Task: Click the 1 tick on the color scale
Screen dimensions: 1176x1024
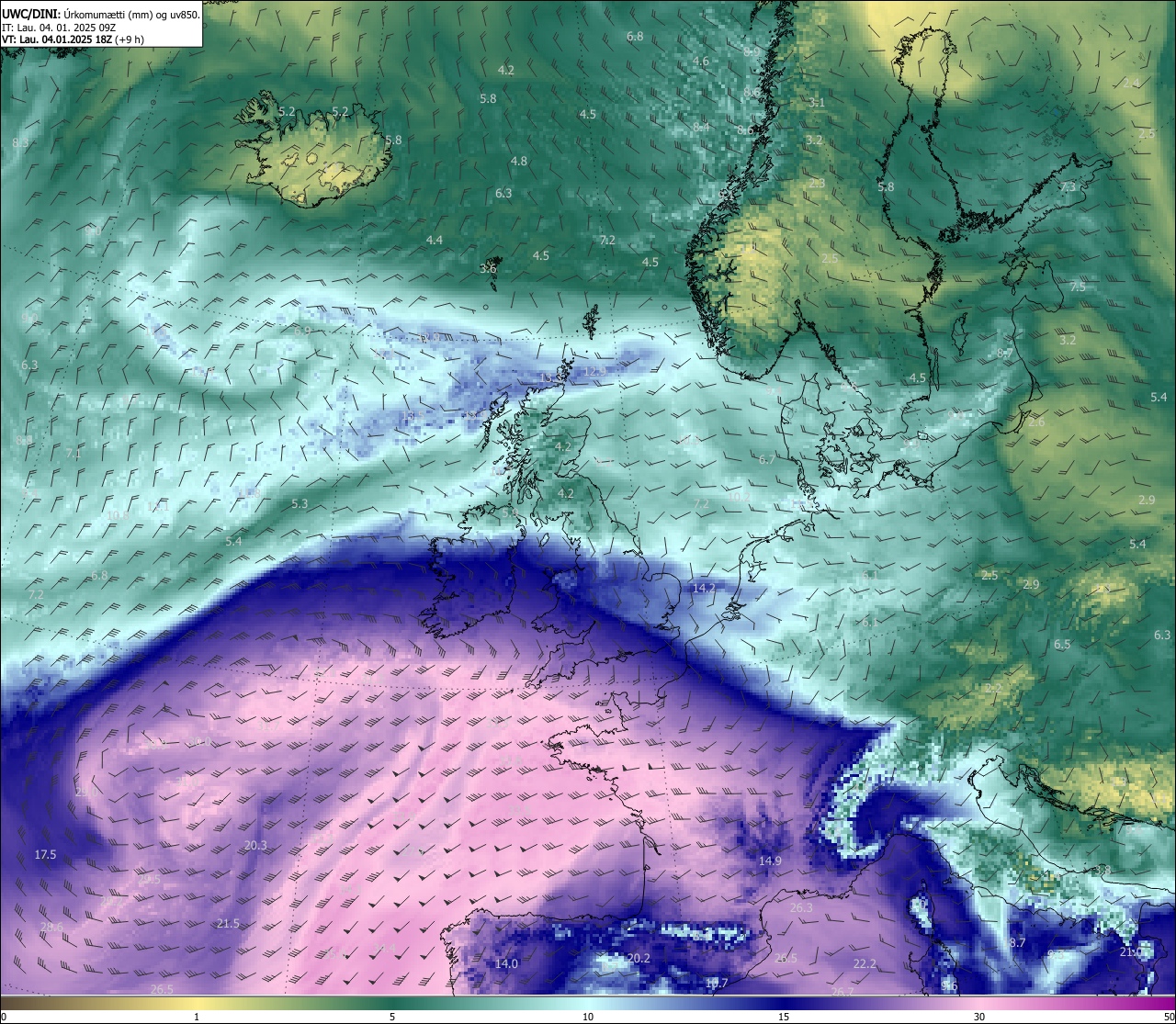Action: coord(197,1017)
